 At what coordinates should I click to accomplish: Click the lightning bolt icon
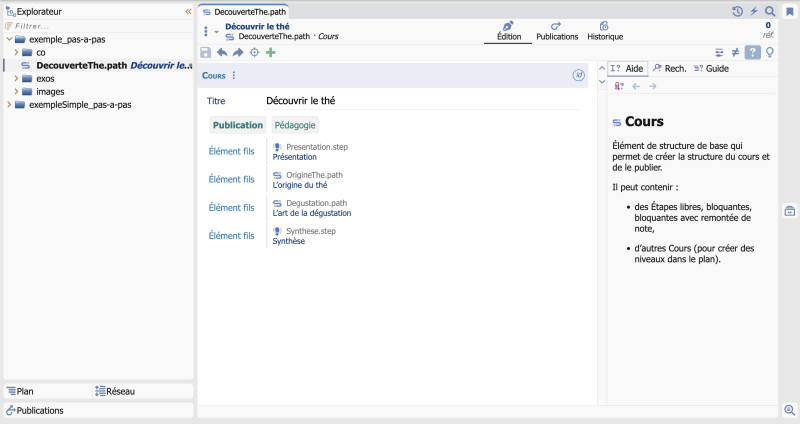point(754,11)
